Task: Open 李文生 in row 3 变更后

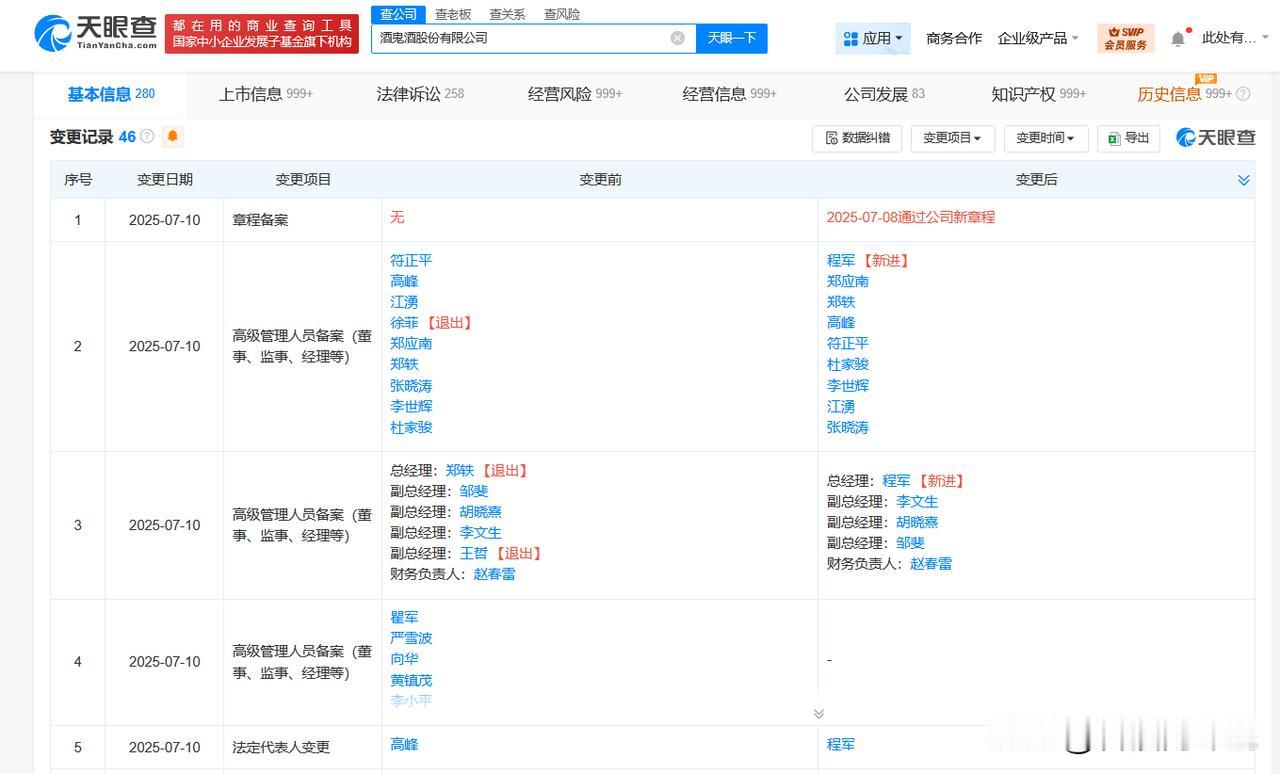Action: point(917,502)
